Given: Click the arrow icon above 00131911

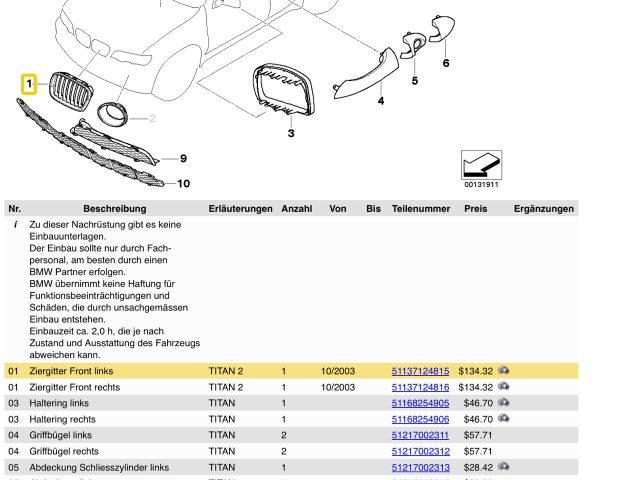Looking at the screenshot, I should (x=481, y=165).
